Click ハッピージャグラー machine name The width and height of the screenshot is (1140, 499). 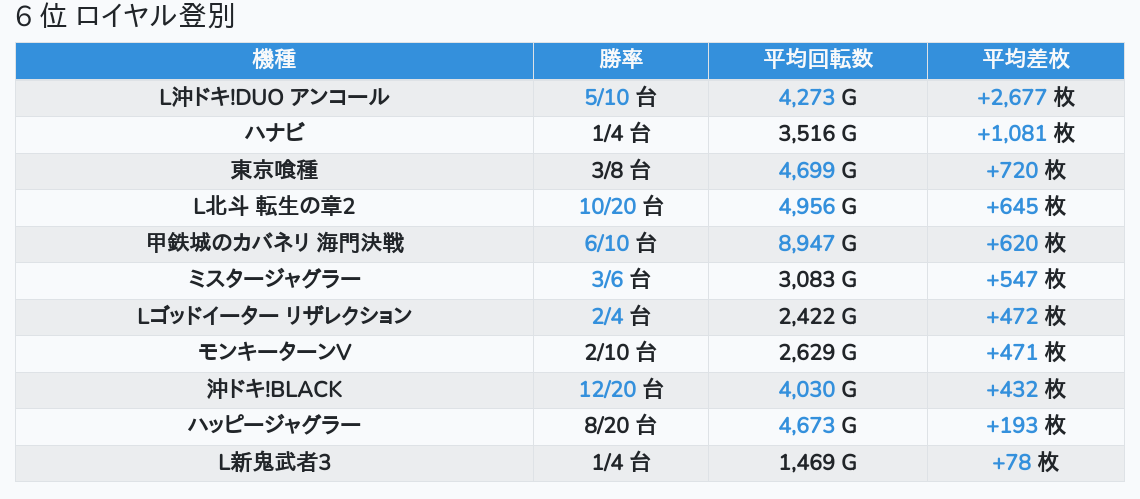click(x=274, y=425)
